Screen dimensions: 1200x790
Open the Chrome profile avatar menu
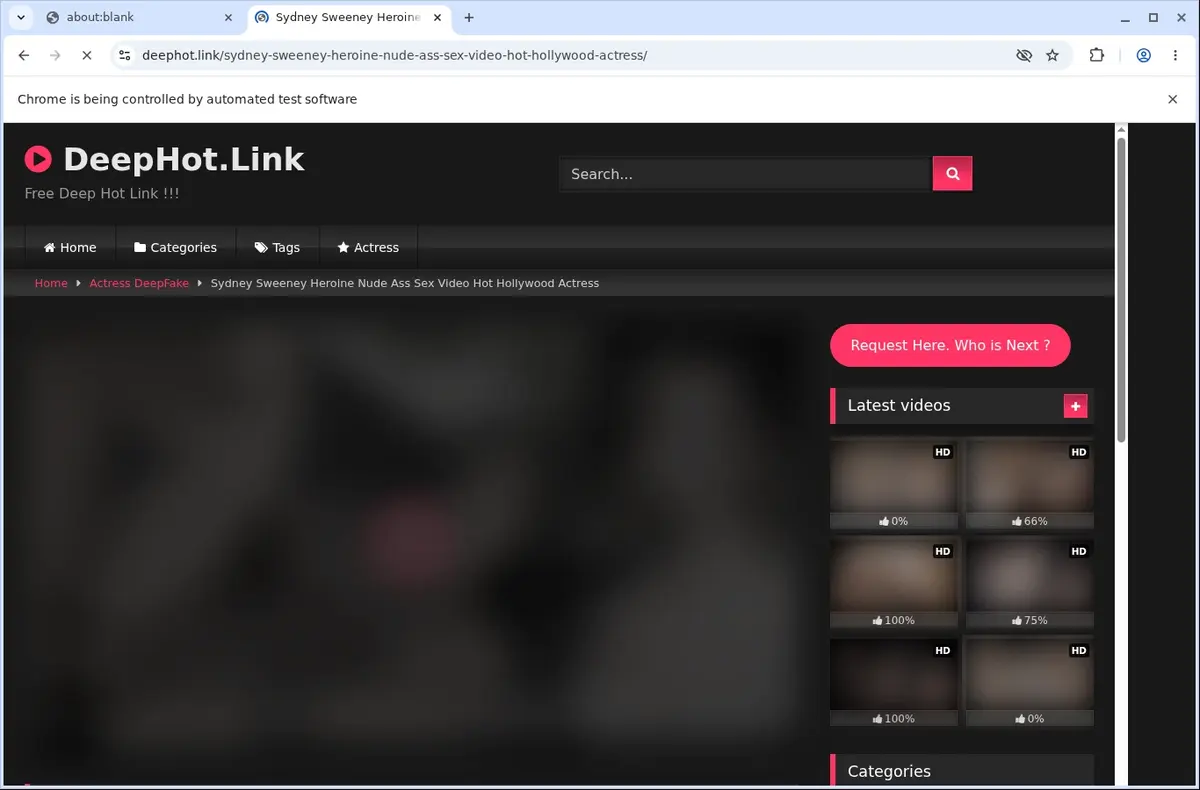1143,55
